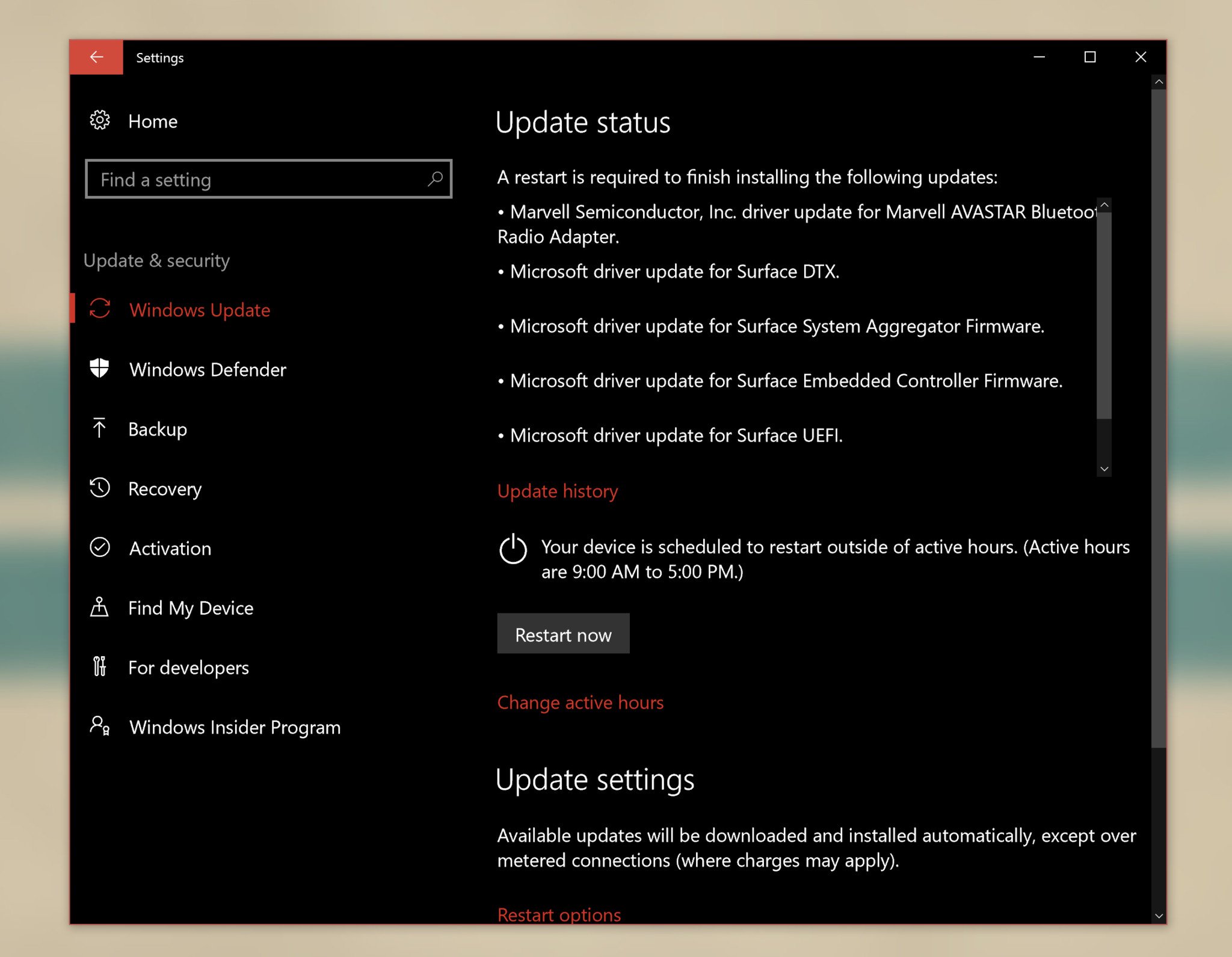Click the Find a setting search field

(x=268, y=179)
